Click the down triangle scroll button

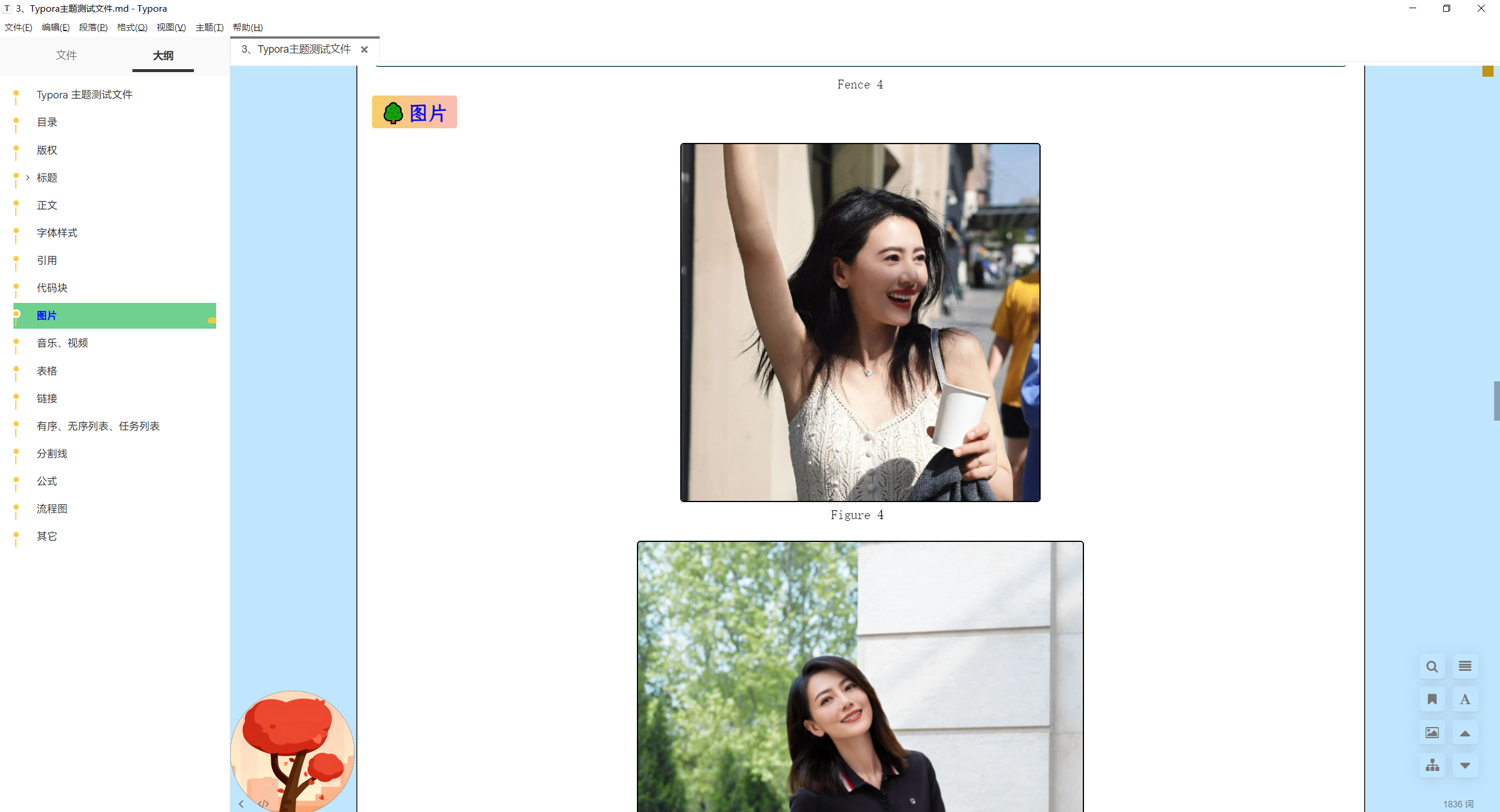1465,766
